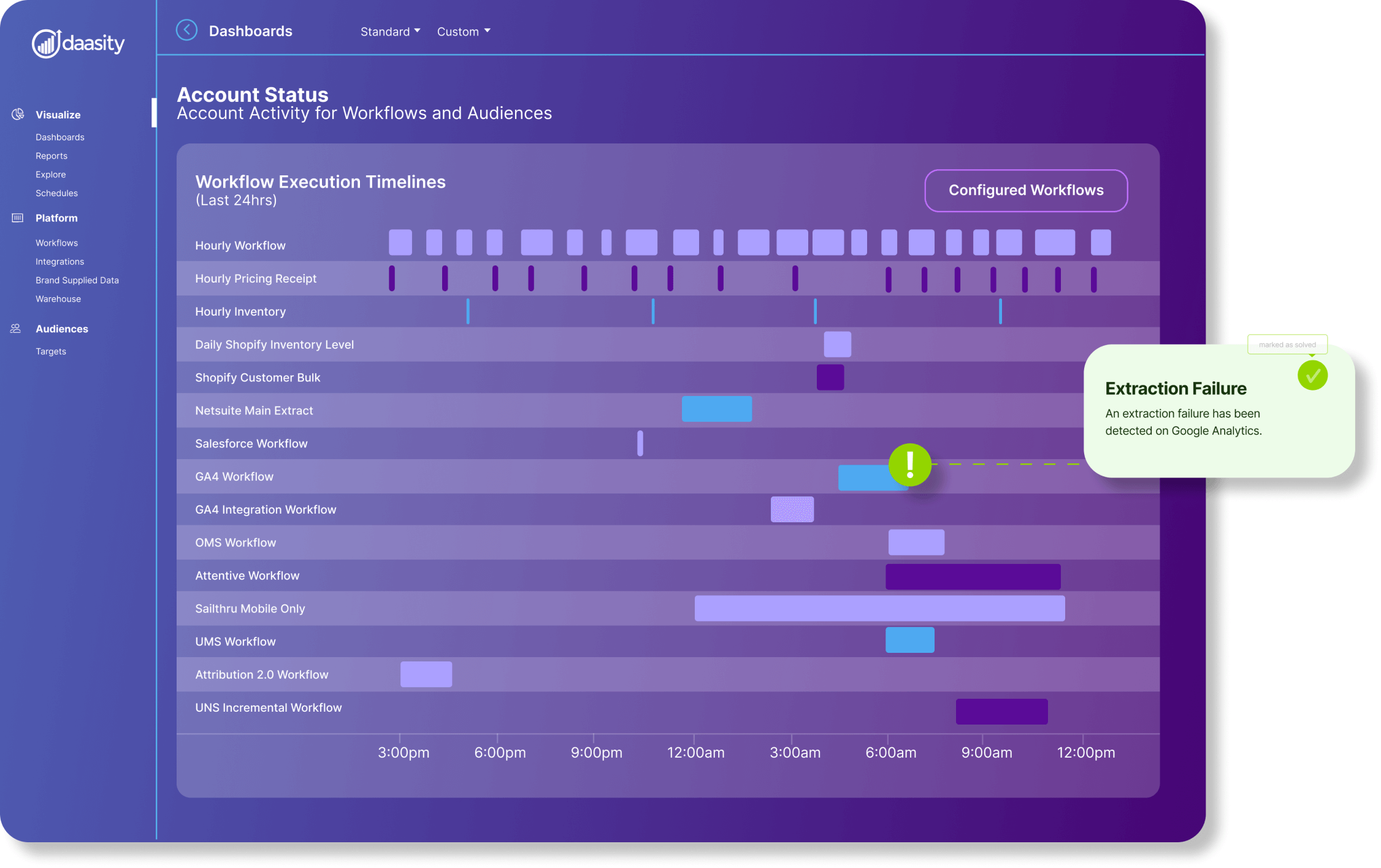
Task: Click the Daily Shopify Inventory Level label
Action: pyautogui.click(x=275, y=345)
